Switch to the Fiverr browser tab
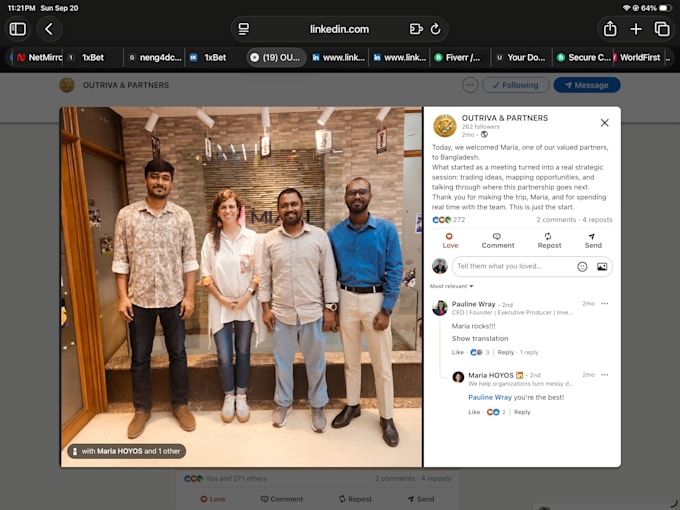This screenshot has width=680, height=510. (x=460, y=58)
